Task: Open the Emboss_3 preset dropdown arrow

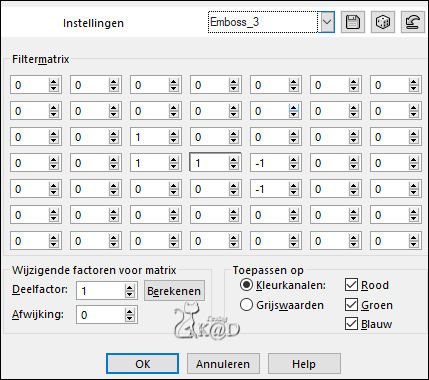Action: 327,22
